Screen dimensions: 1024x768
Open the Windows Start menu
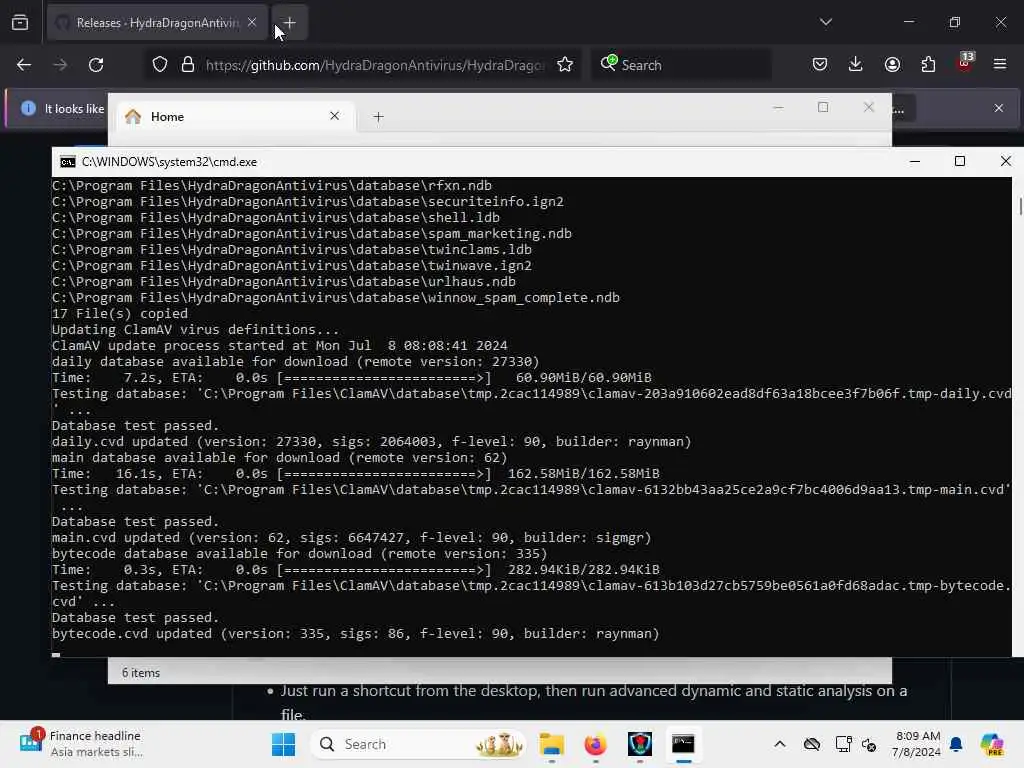click(283, 744)
